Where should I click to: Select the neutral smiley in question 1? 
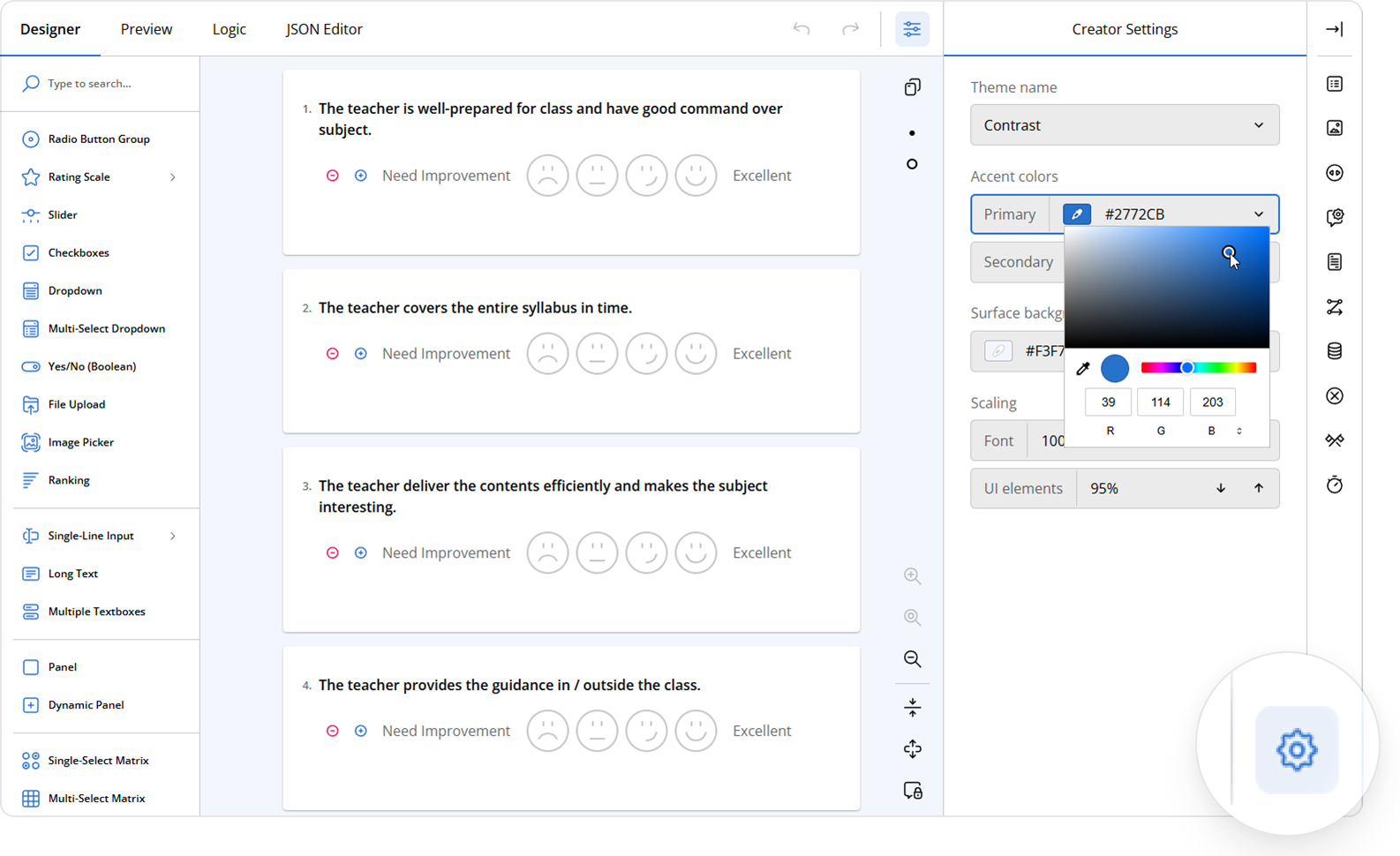[597, 176]
